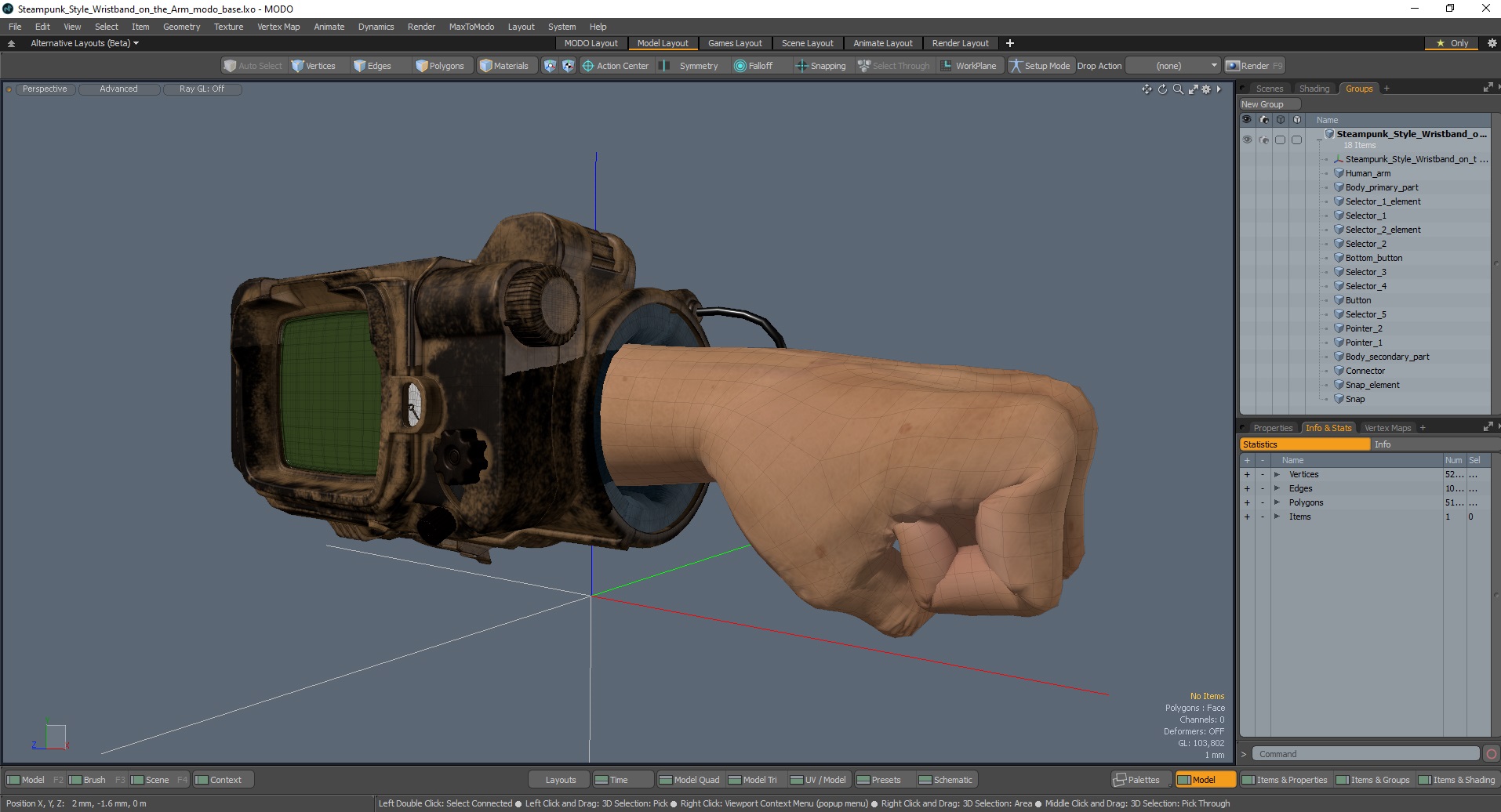
Task: Click the viewport arrow menu icon
Action: (1219, 89)
